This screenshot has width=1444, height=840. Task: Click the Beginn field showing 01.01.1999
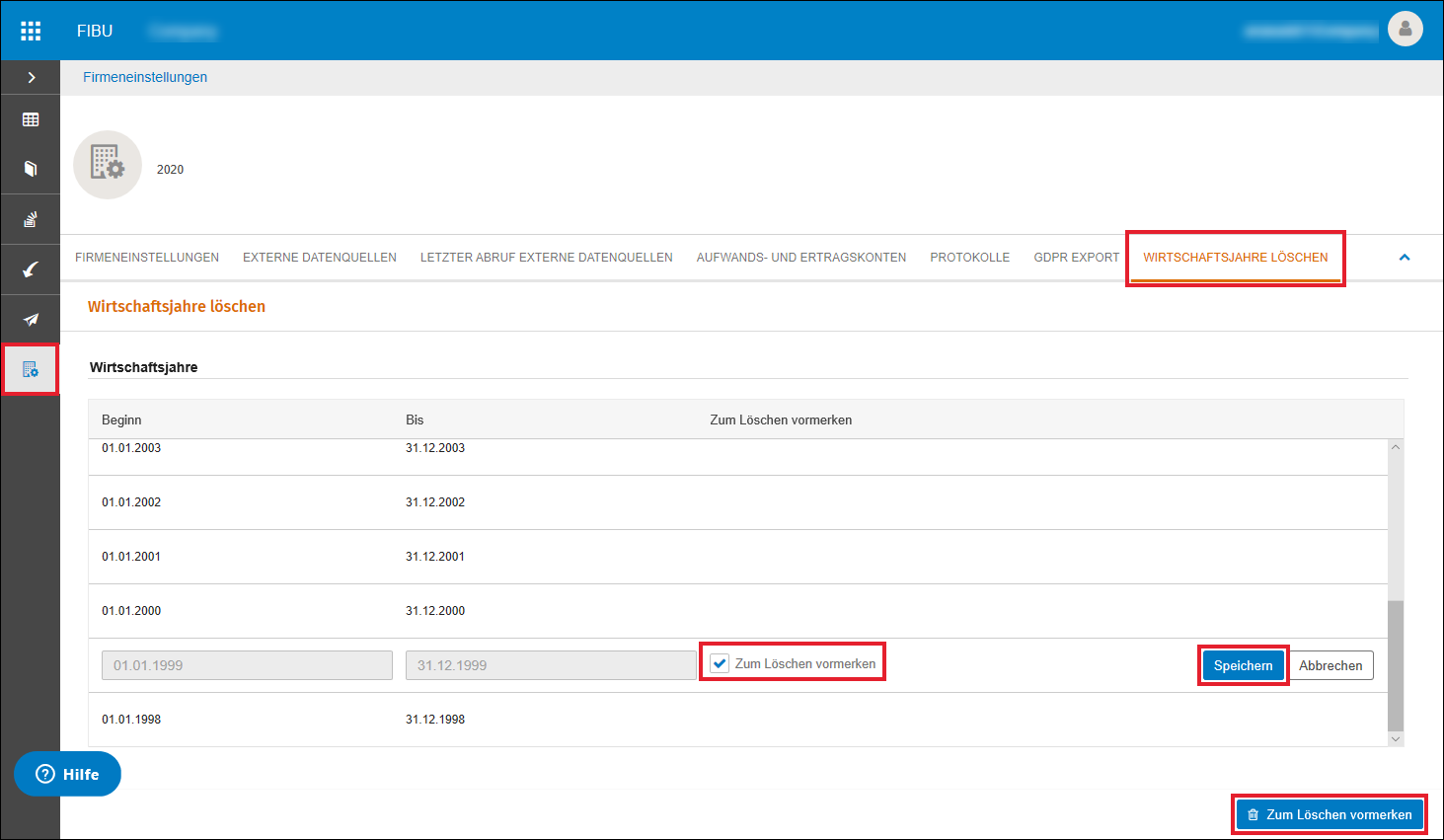[x=247, y=665]
